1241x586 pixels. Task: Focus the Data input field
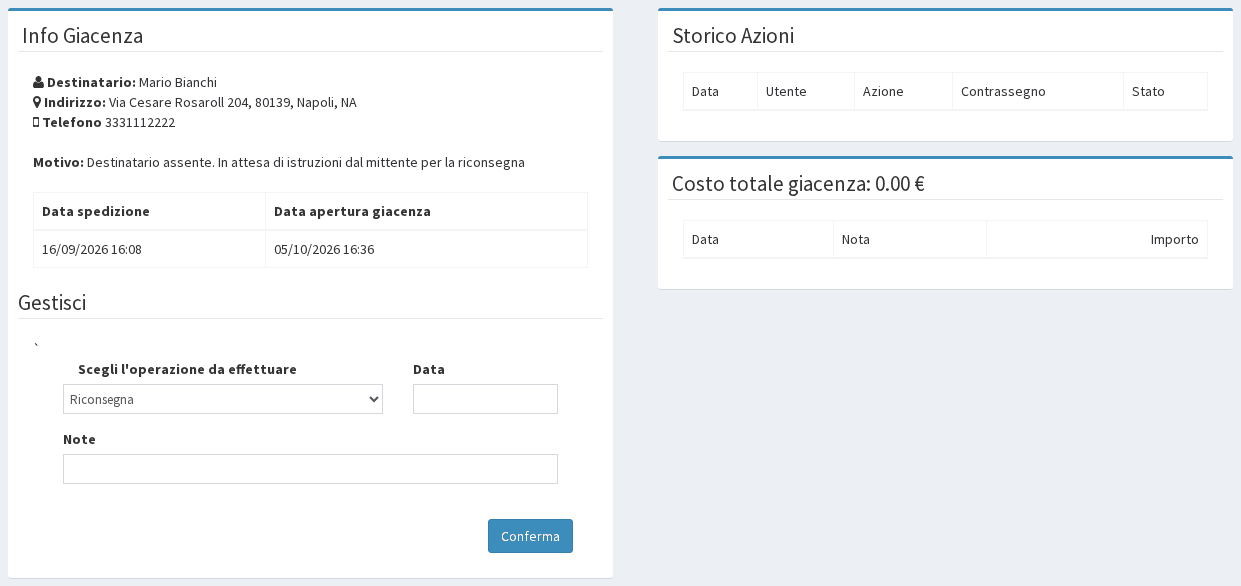485,399
